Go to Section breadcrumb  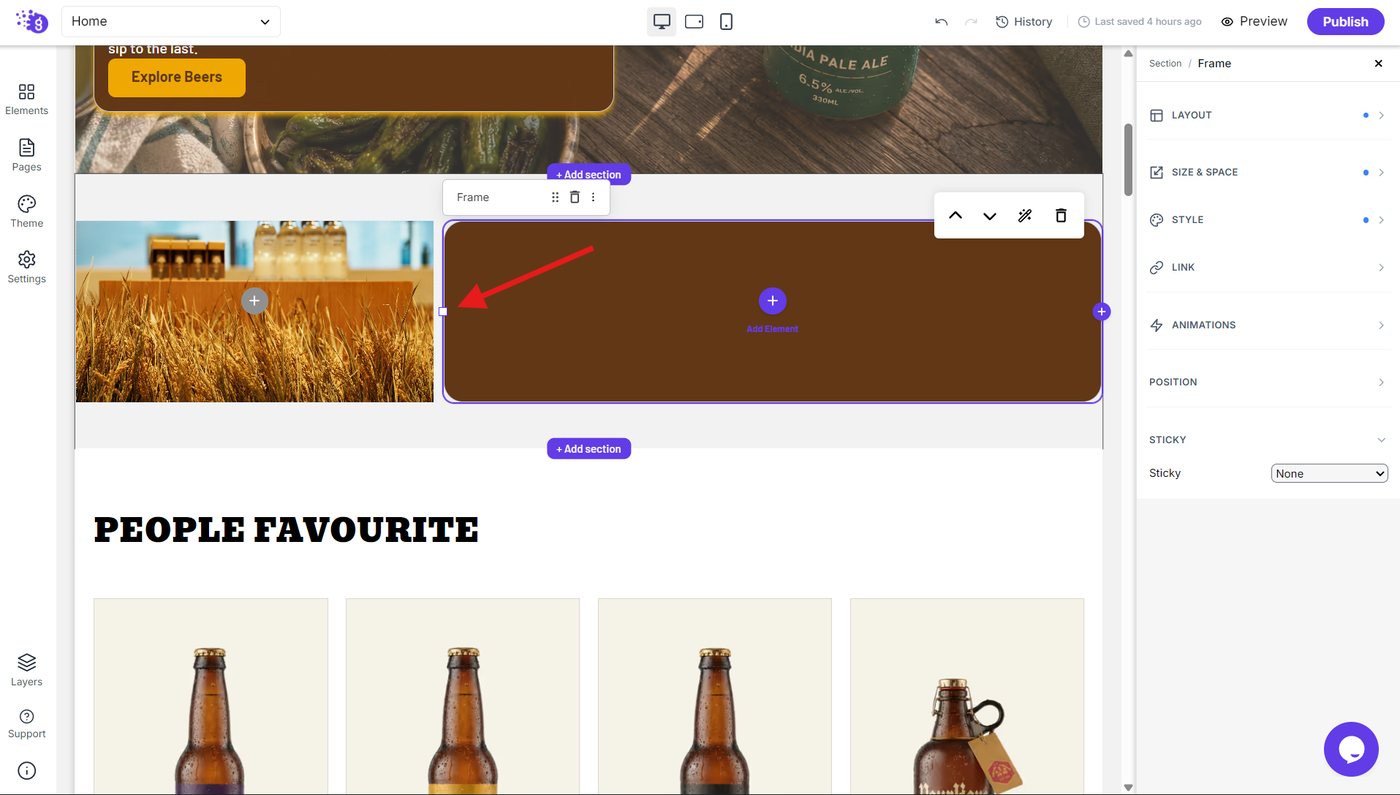coord(1165,63)
